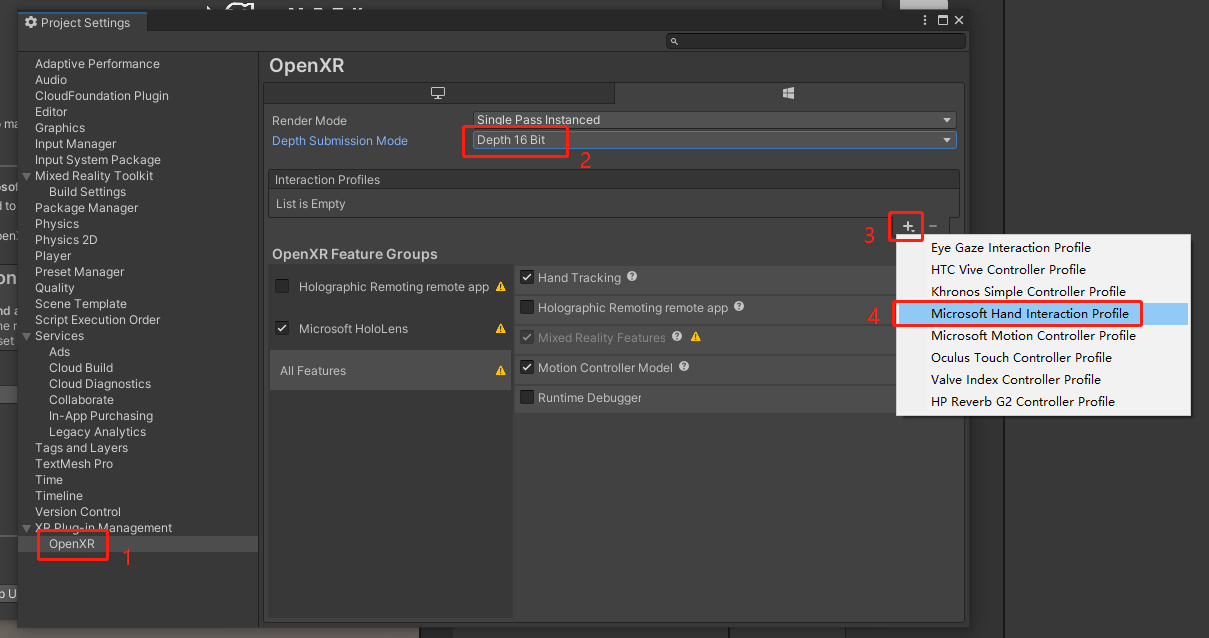This screenshot has width=1209, height=638.
Task: Select the All Features group
Action: pos(390,370)
